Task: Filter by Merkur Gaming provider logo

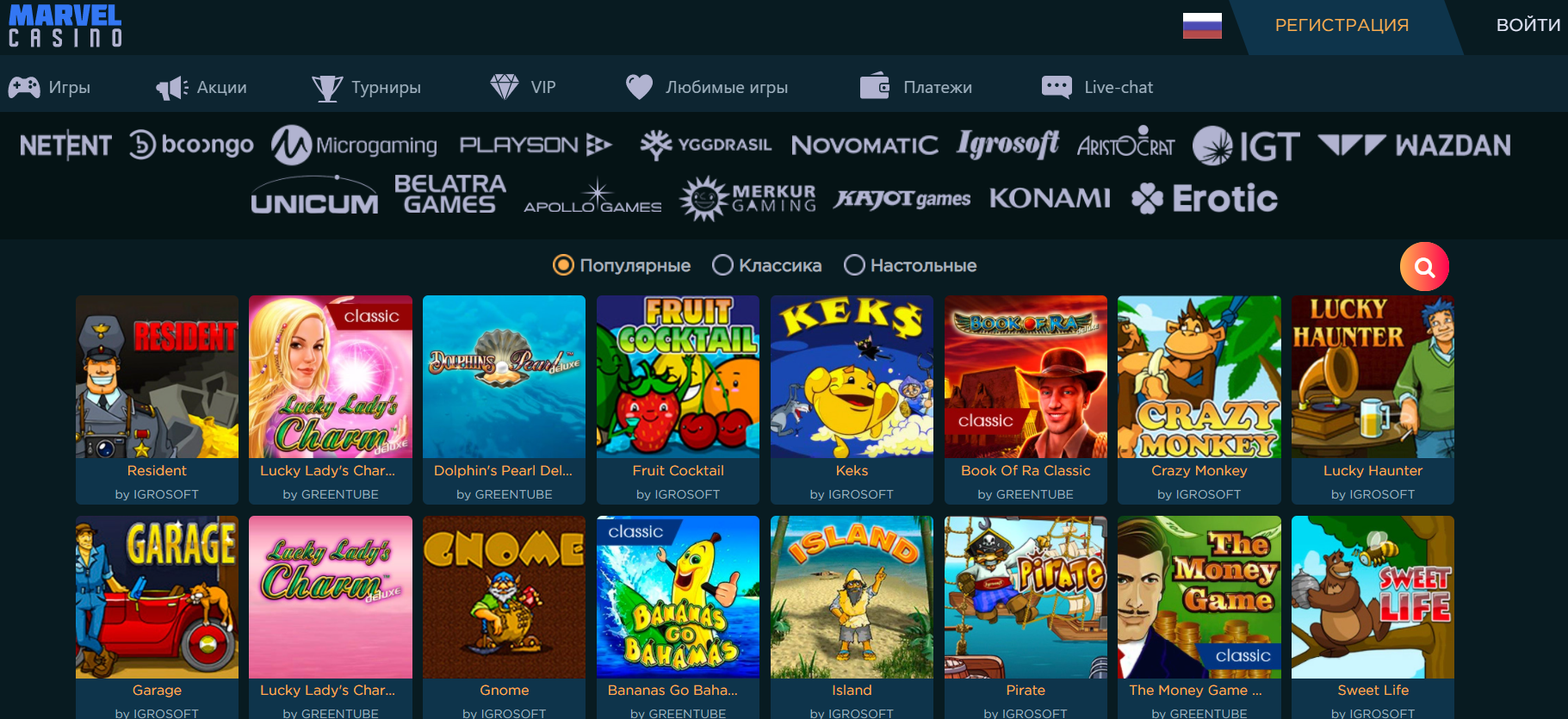Action: tap(747, 198)
